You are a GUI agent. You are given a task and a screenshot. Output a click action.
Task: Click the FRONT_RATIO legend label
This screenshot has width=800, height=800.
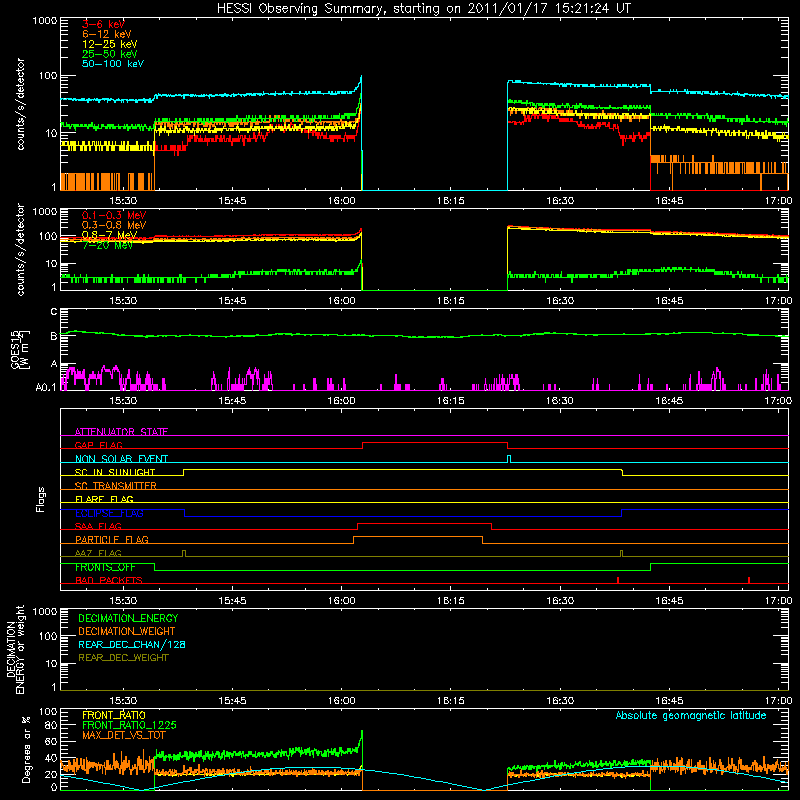[114, 715]
